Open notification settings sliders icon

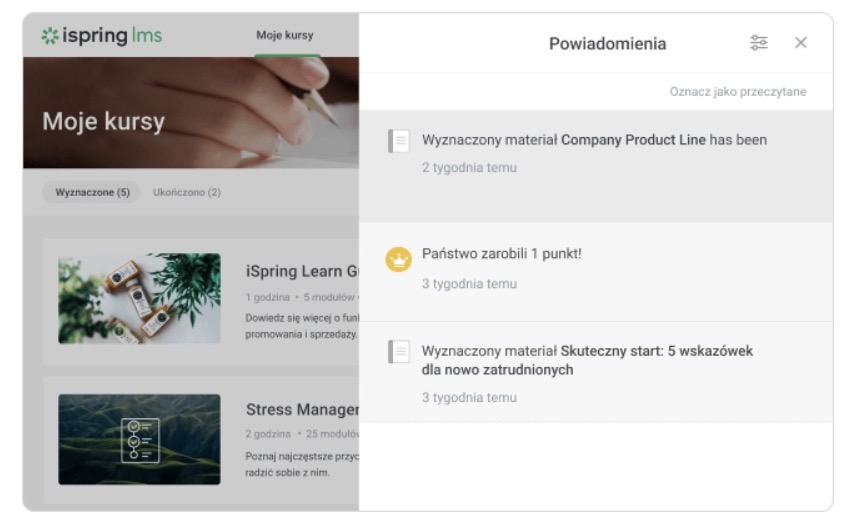[759, 43]
